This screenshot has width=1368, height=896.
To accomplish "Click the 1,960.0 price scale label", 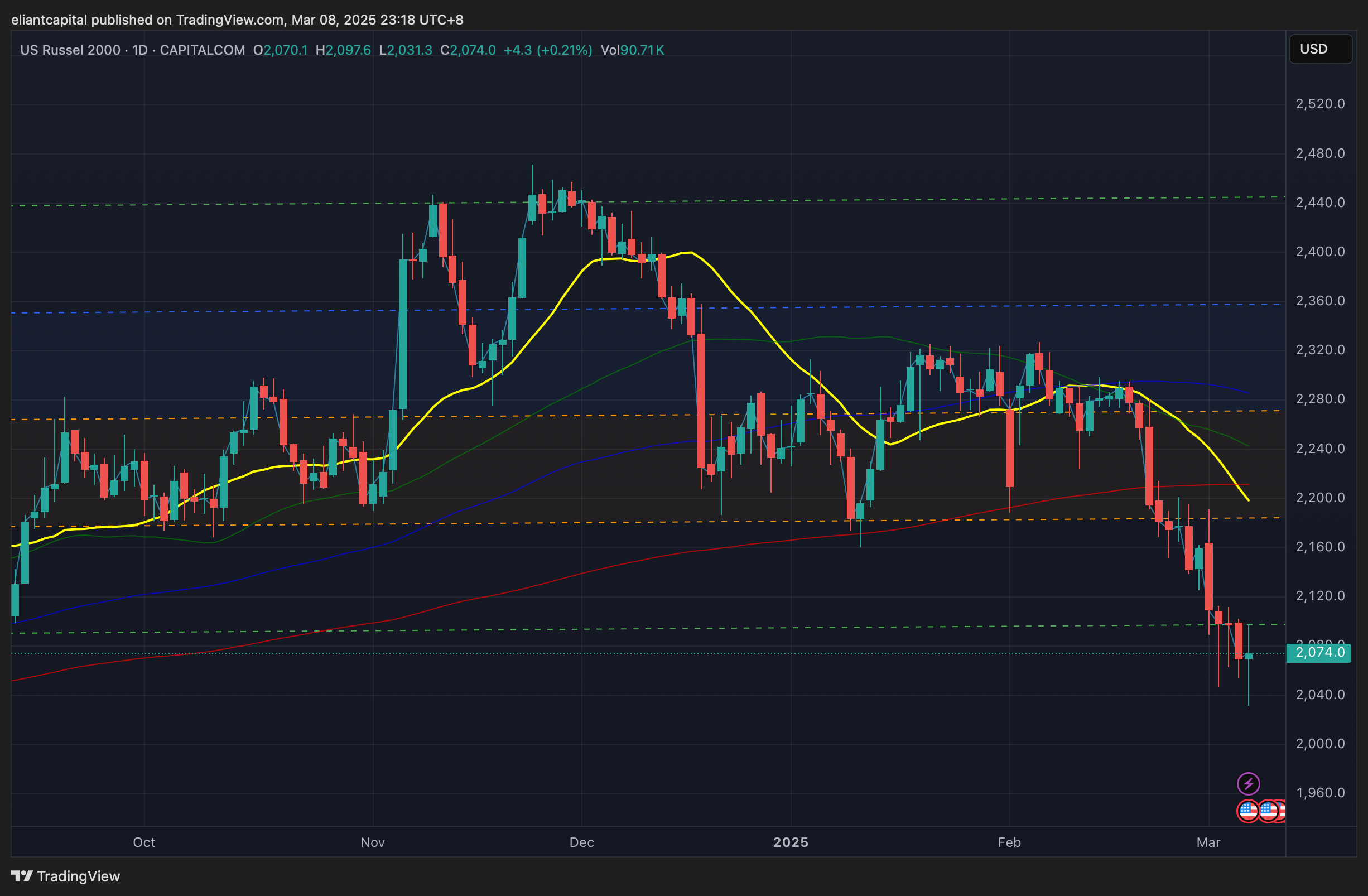I will point(1320,793).
